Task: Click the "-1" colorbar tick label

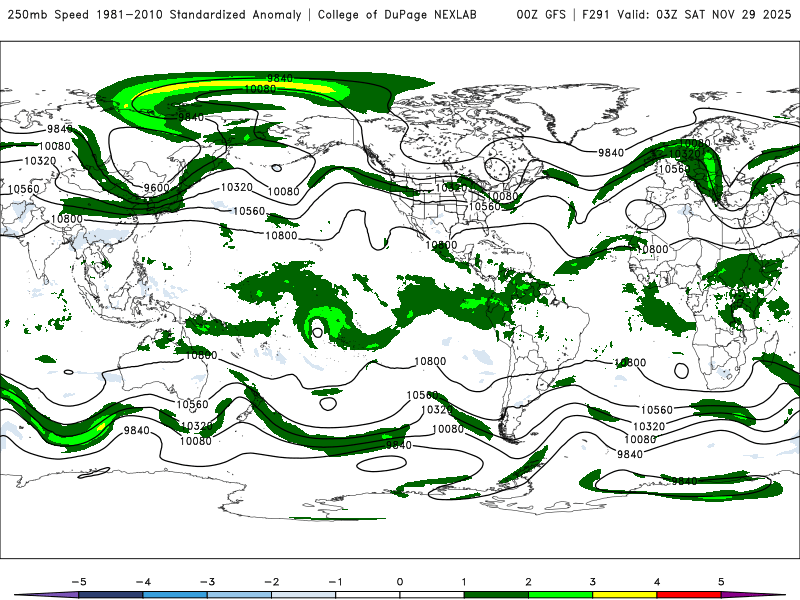Action: point(335,582)
